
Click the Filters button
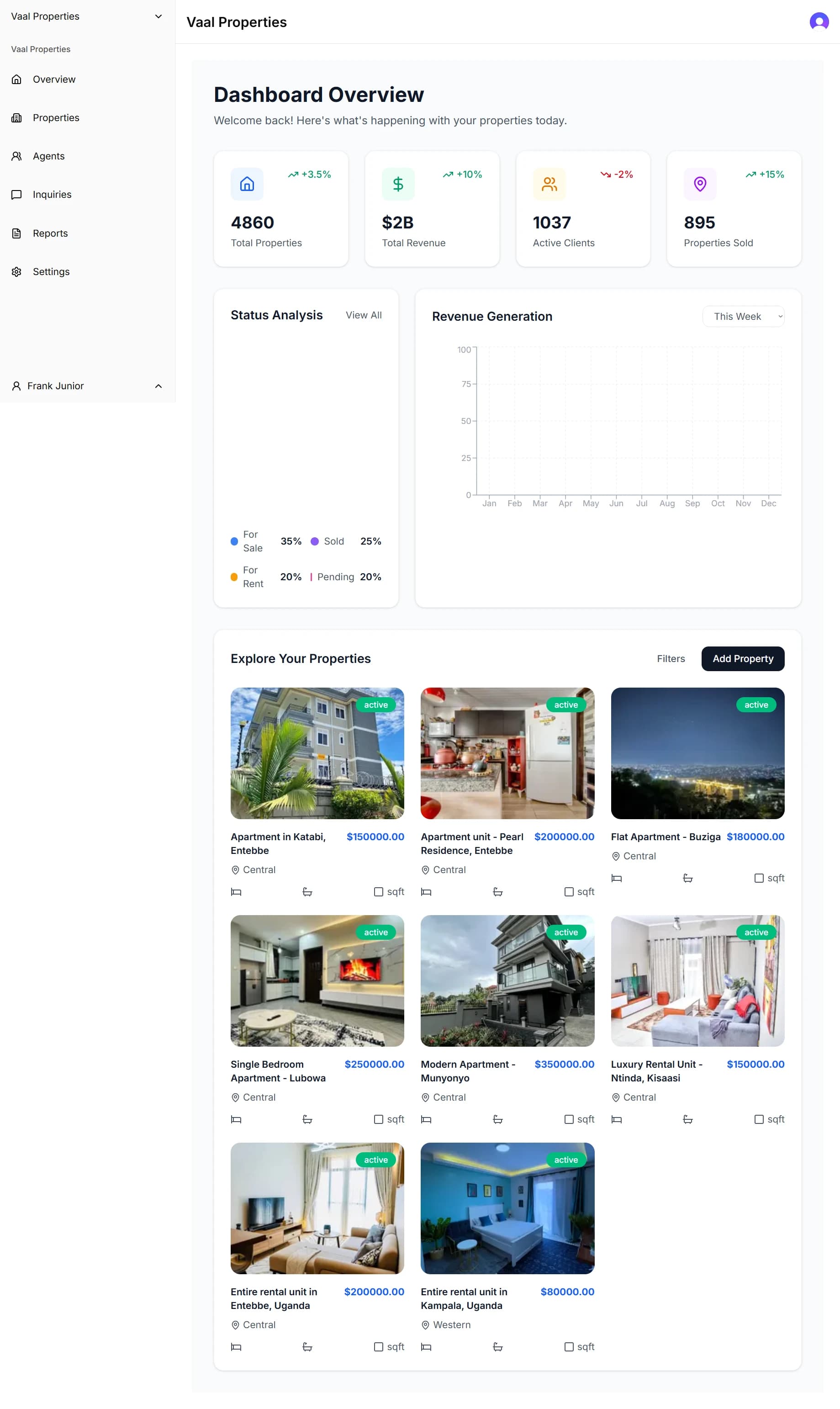click(x=670, y=658)
